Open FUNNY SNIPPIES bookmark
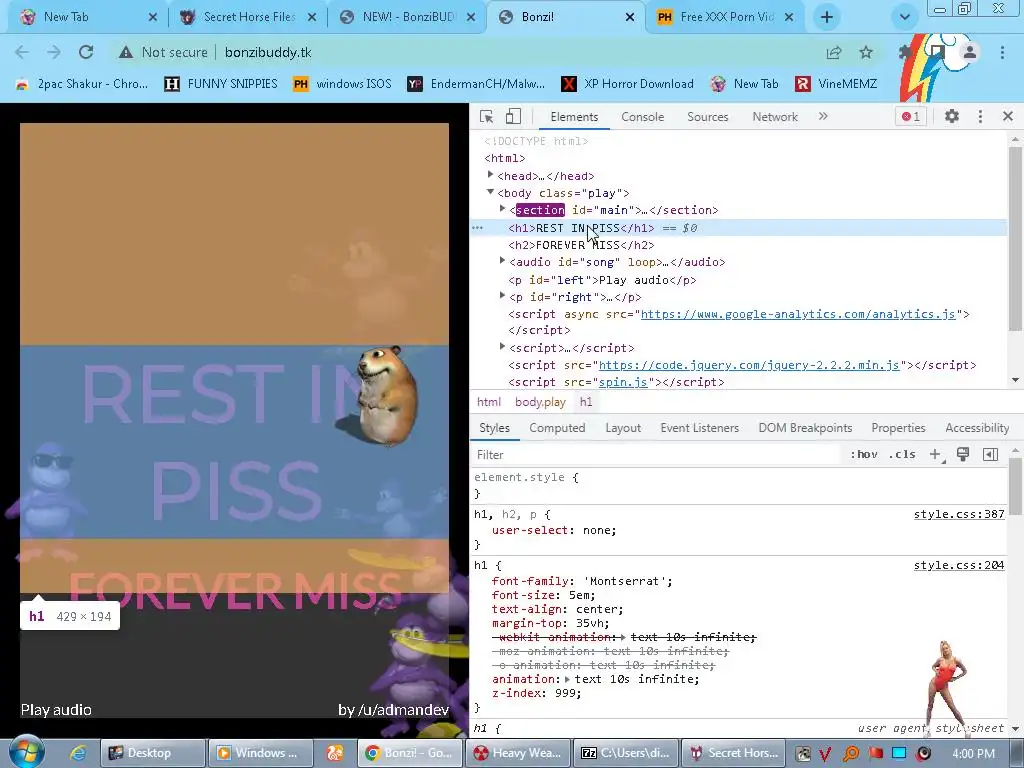This screenshot has width=1024, height=768. pos(221,84)
